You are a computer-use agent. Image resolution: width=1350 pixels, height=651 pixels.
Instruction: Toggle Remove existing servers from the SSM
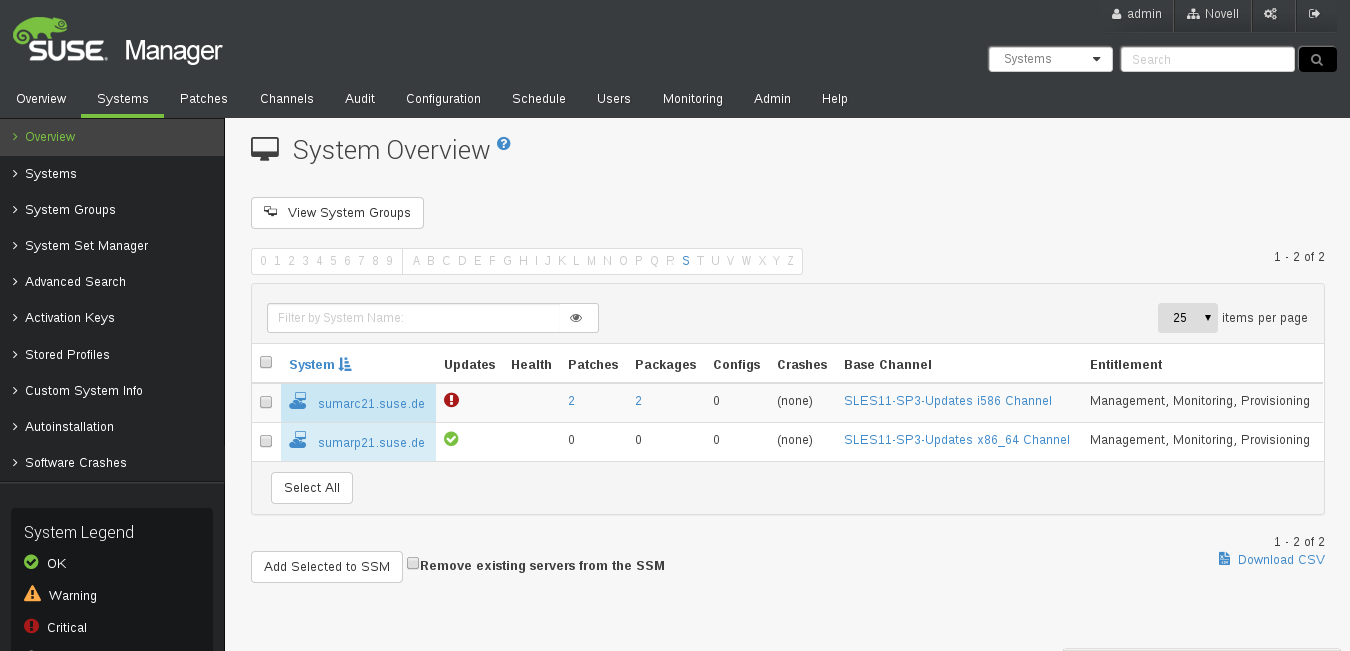[413, 564]
